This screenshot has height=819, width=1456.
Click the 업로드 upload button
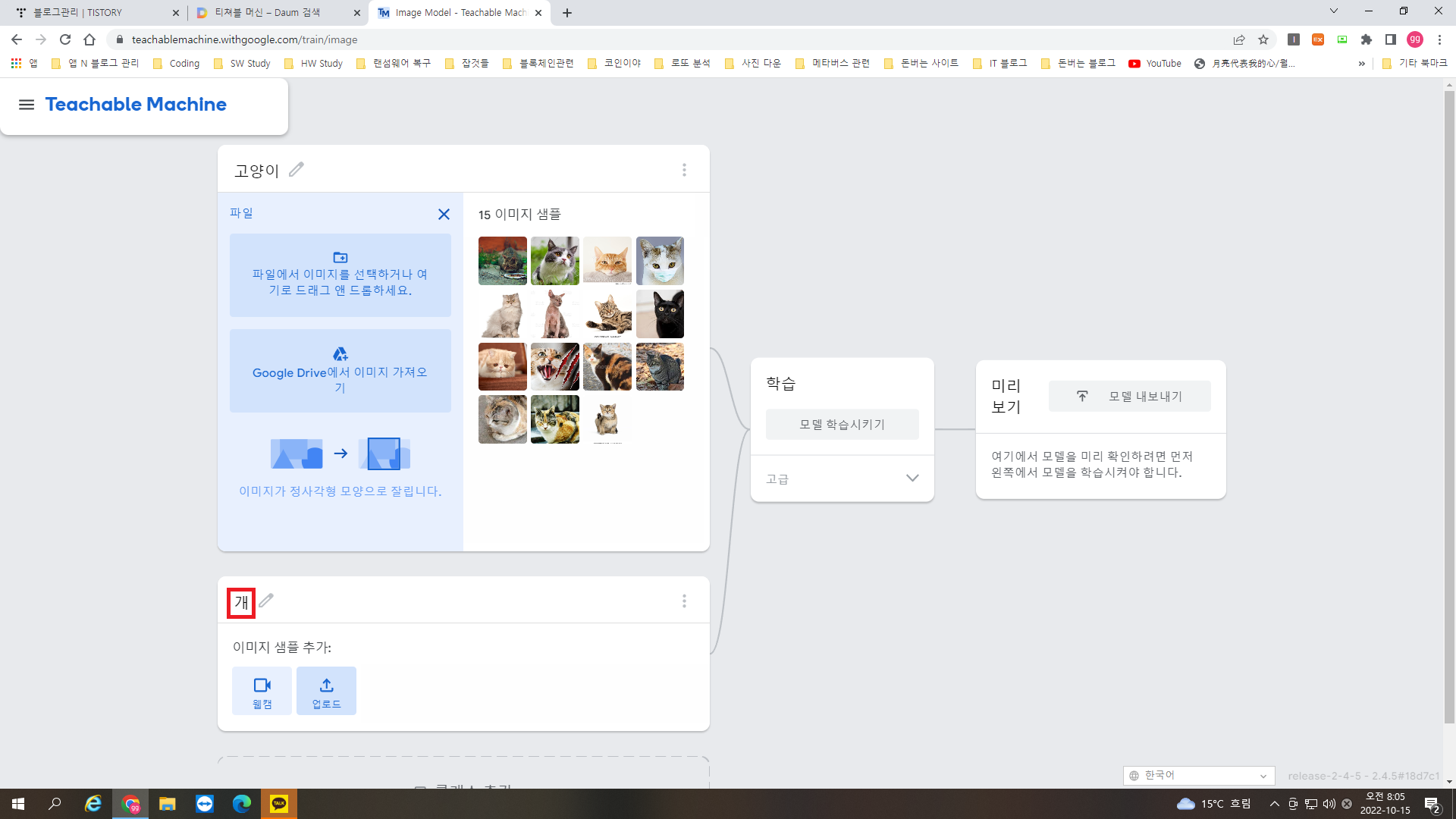(326, 691)
